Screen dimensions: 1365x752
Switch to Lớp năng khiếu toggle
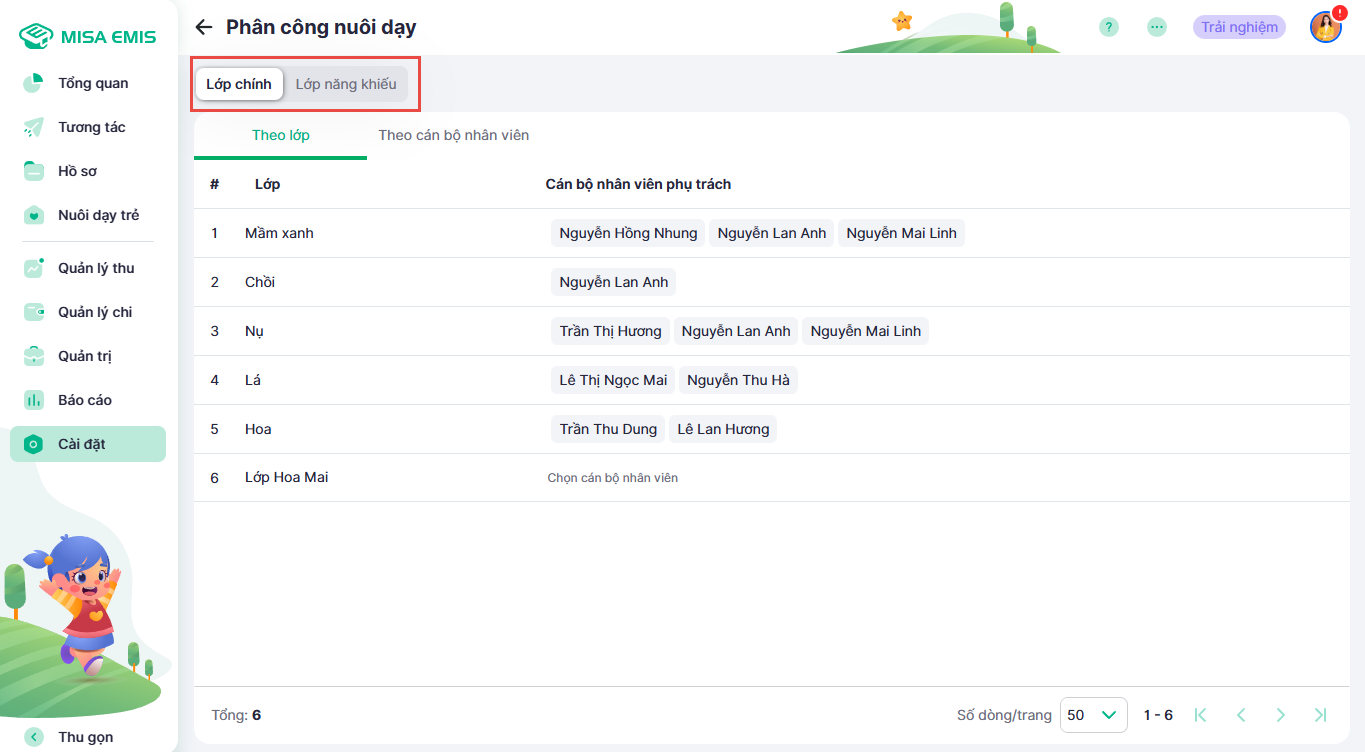coord(346,84)
